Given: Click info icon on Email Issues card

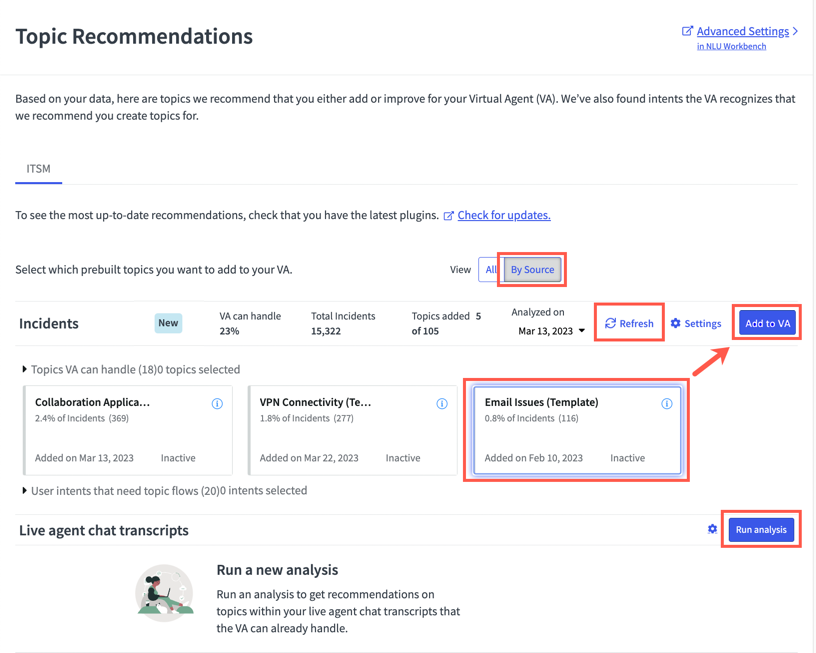Looking at the screenshot, I should point(667,404).
